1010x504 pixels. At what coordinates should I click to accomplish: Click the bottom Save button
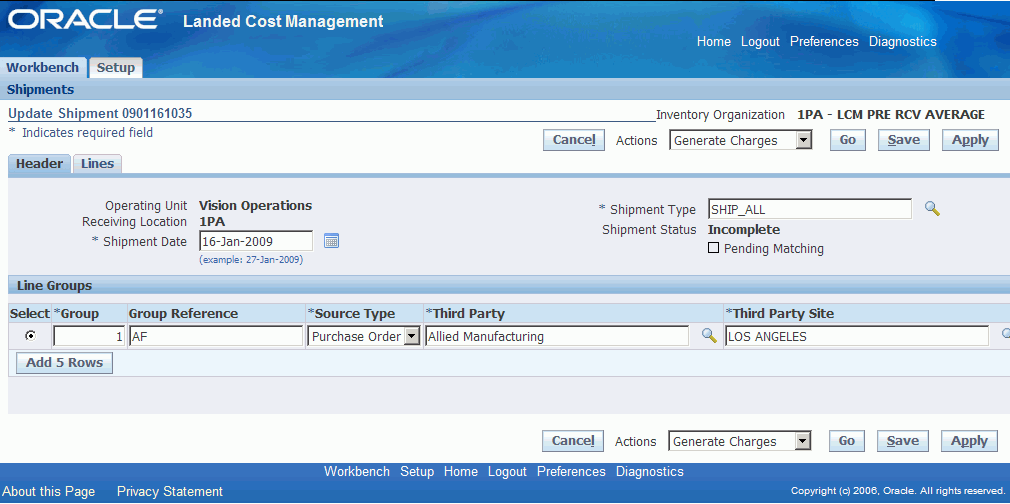pyautogui.click(x=902, y=441)
